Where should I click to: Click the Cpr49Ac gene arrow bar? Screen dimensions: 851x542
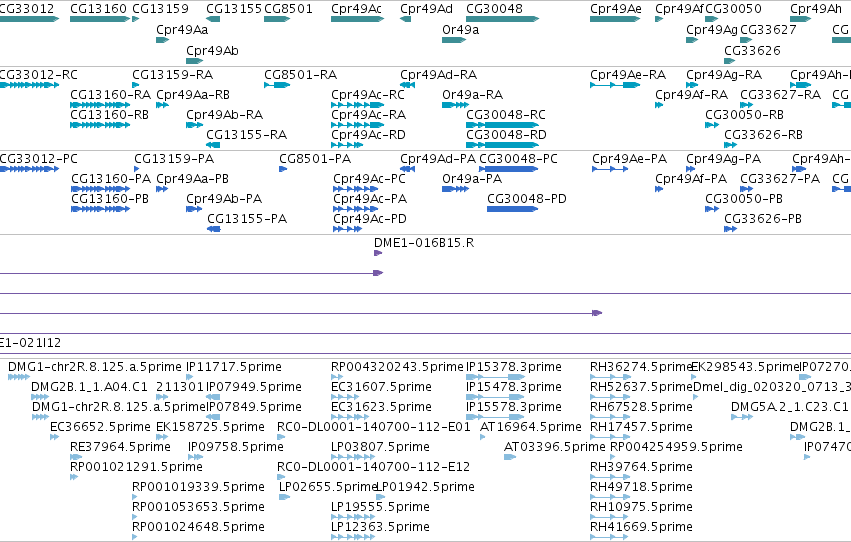pyautogui.click(x=358, y=19)
